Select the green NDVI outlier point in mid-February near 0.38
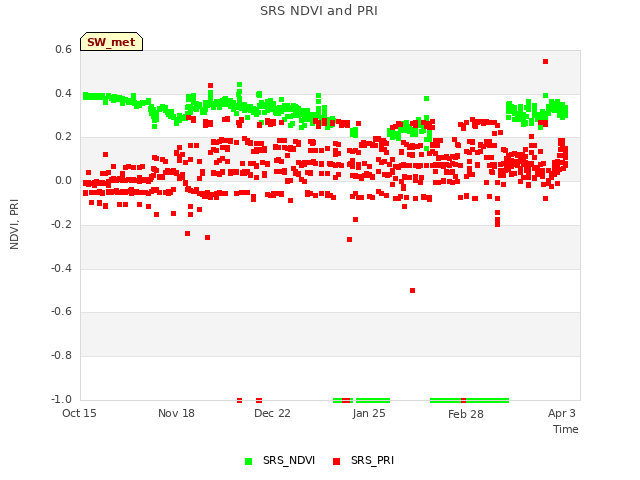This screenshot has width=640, height=480. click(x=427, y=98)
